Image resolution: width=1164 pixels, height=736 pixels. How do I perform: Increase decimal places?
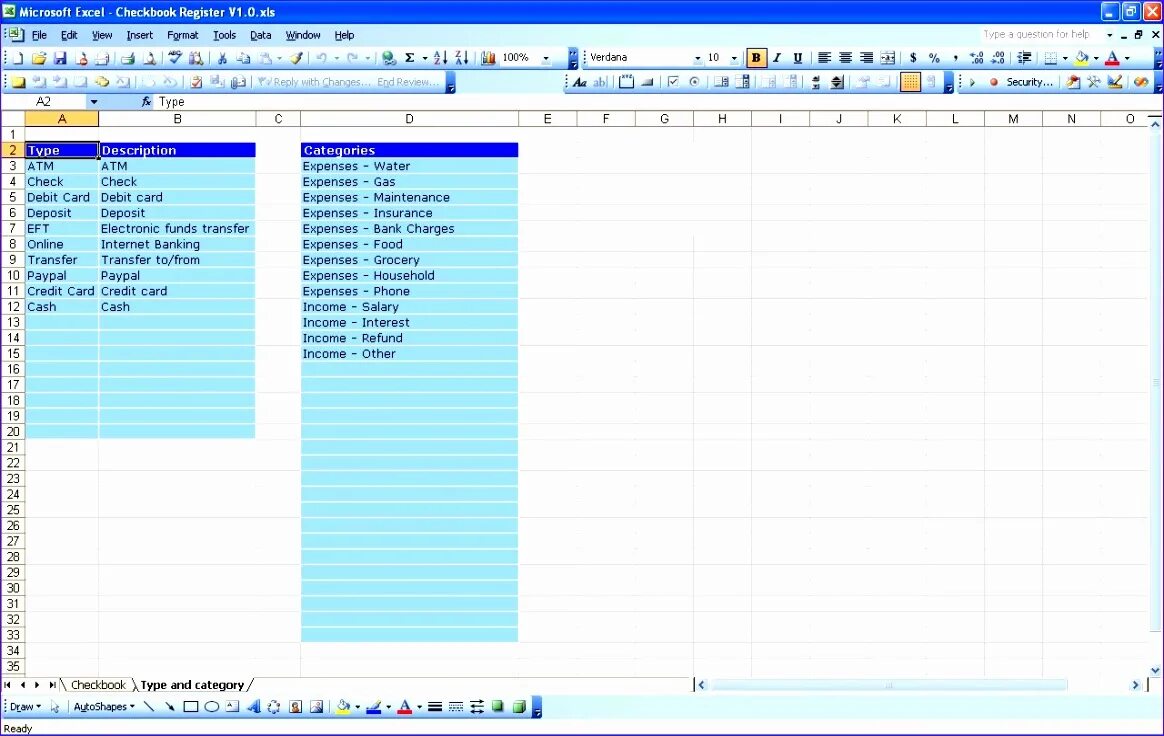(977, 58)
